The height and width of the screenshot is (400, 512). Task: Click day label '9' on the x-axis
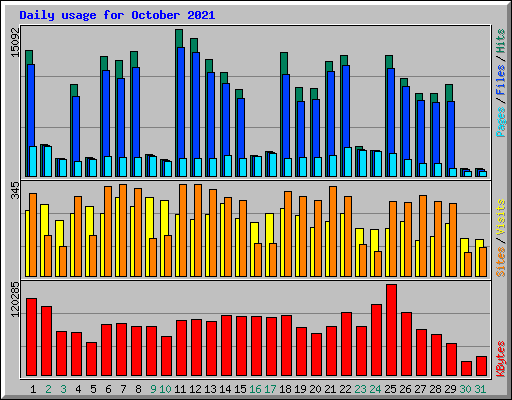(x=153, y=389)
